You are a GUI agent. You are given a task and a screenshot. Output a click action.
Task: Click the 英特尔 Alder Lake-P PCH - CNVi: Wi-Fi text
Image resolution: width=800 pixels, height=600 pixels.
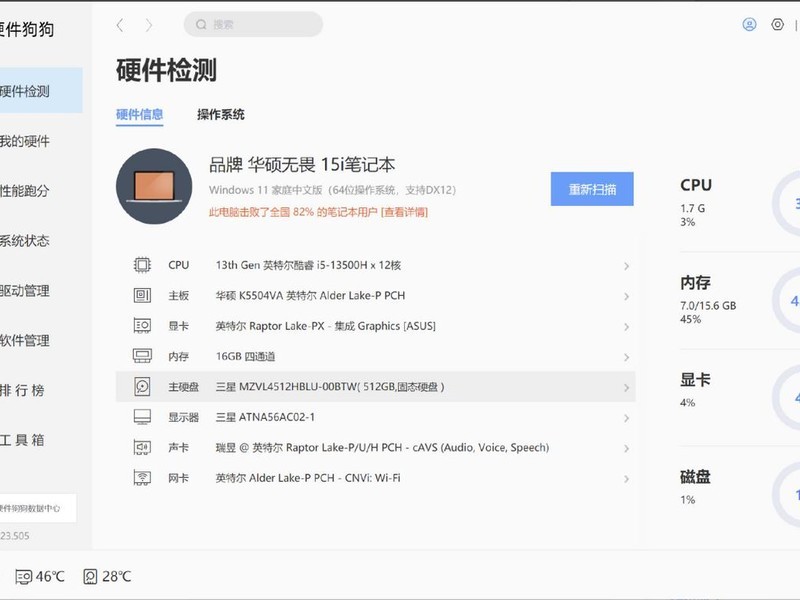[x=308, y=478]
